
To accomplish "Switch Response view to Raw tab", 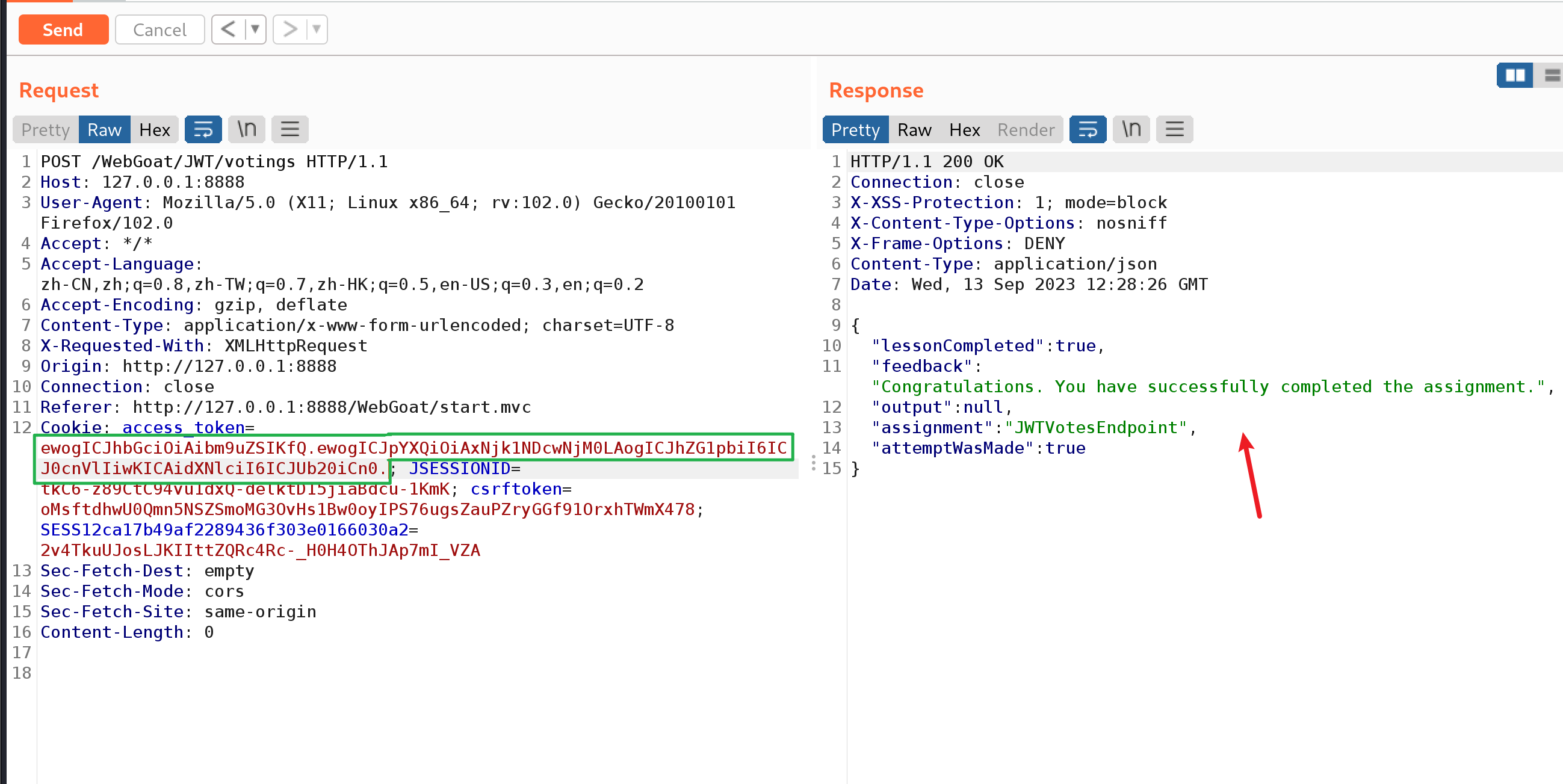I will click(914, 129).
